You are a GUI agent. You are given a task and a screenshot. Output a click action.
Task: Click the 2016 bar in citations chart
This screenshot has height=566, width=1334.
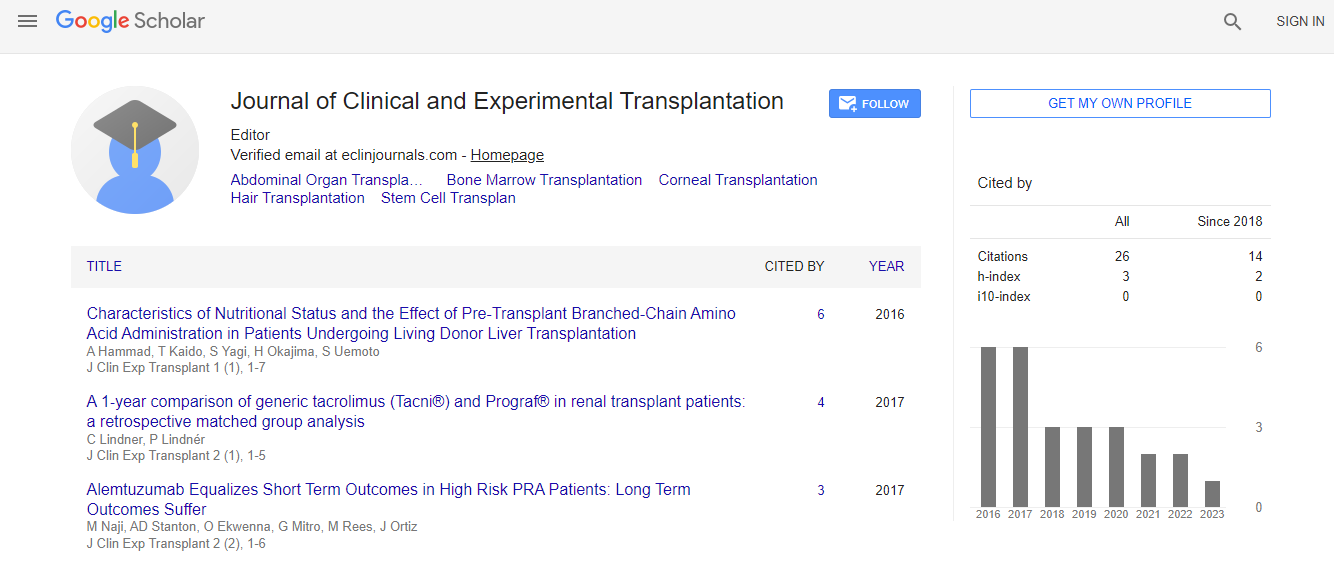coord(988,427)
